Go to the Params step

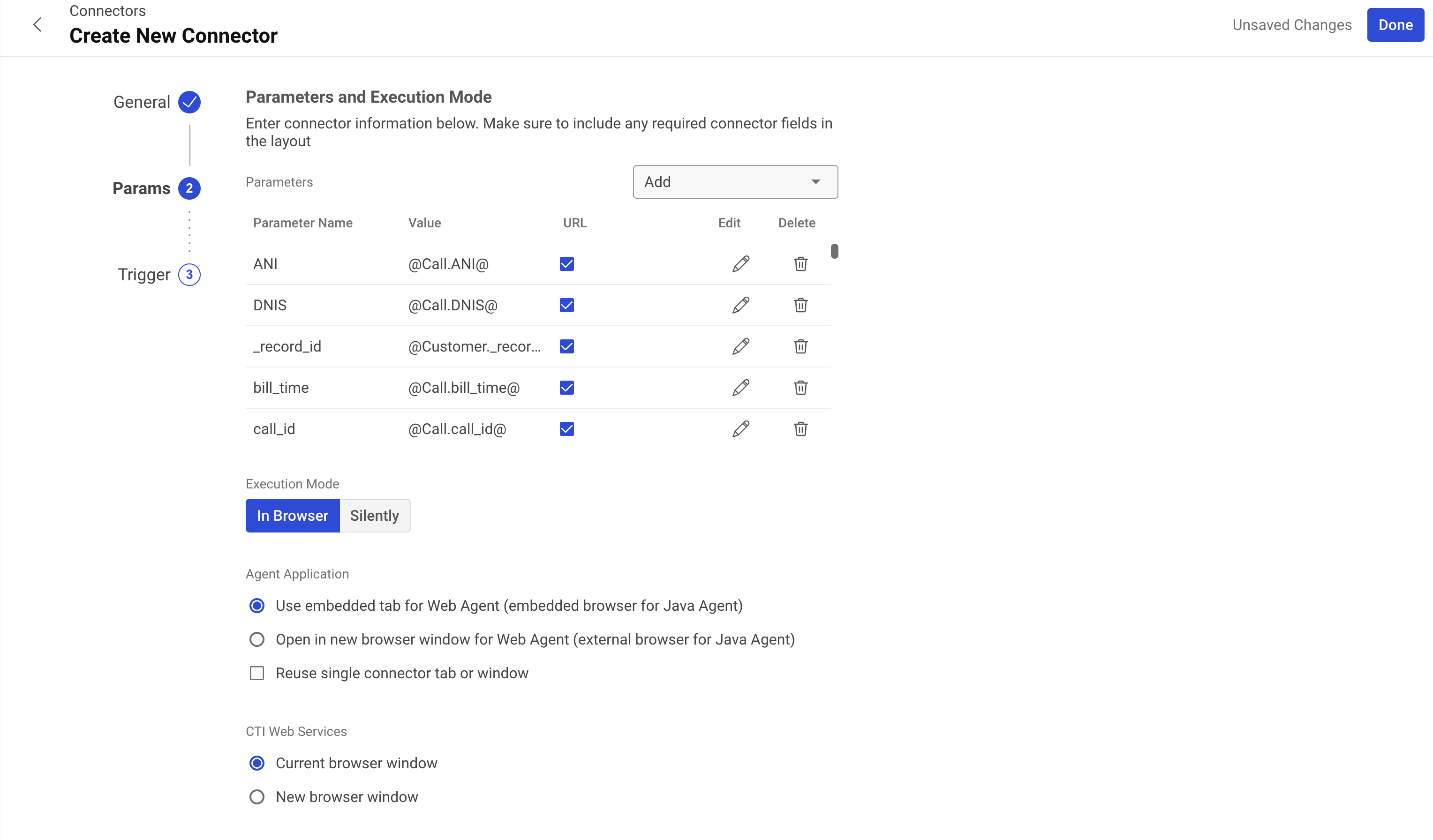coord(141,189)
